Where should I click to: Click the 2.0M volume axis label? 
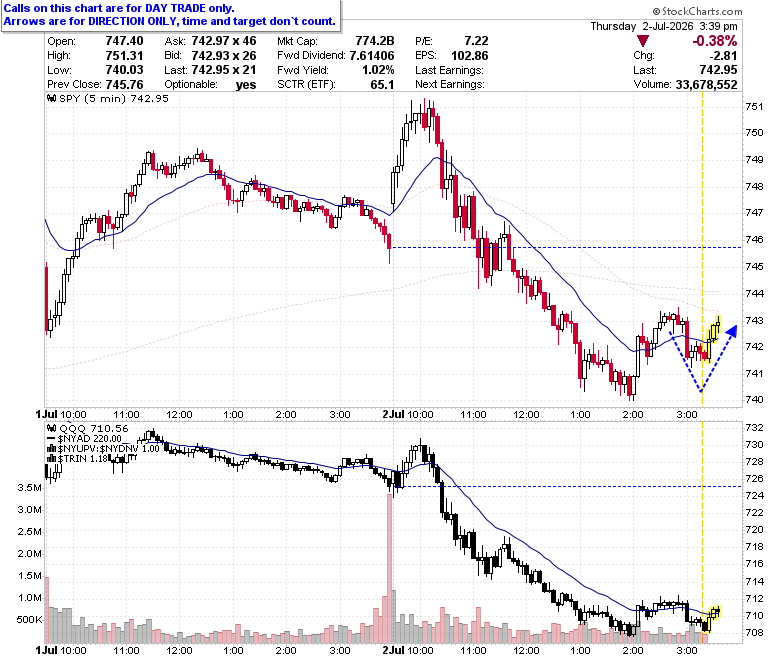[x=29, y=554]
